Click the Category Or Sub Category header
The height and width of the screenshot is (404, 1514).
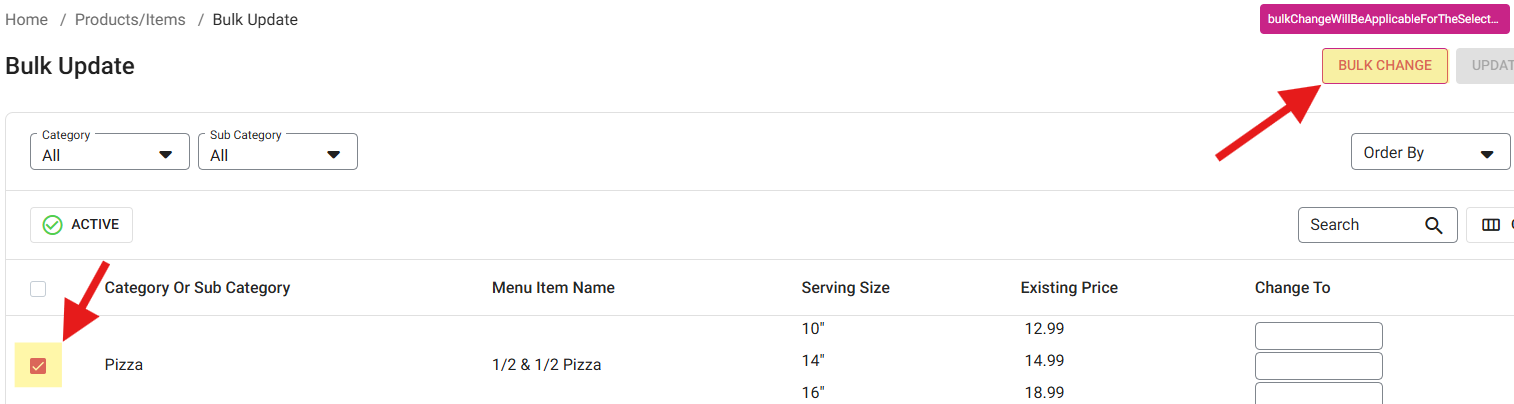(197, 288)
